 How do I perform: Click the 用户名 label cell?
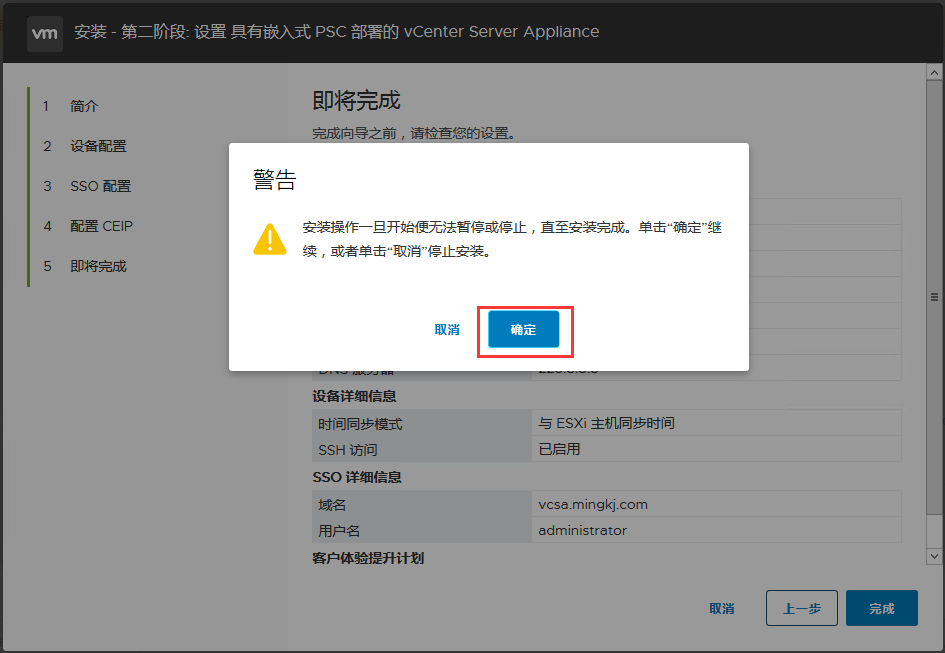(422, 531)
